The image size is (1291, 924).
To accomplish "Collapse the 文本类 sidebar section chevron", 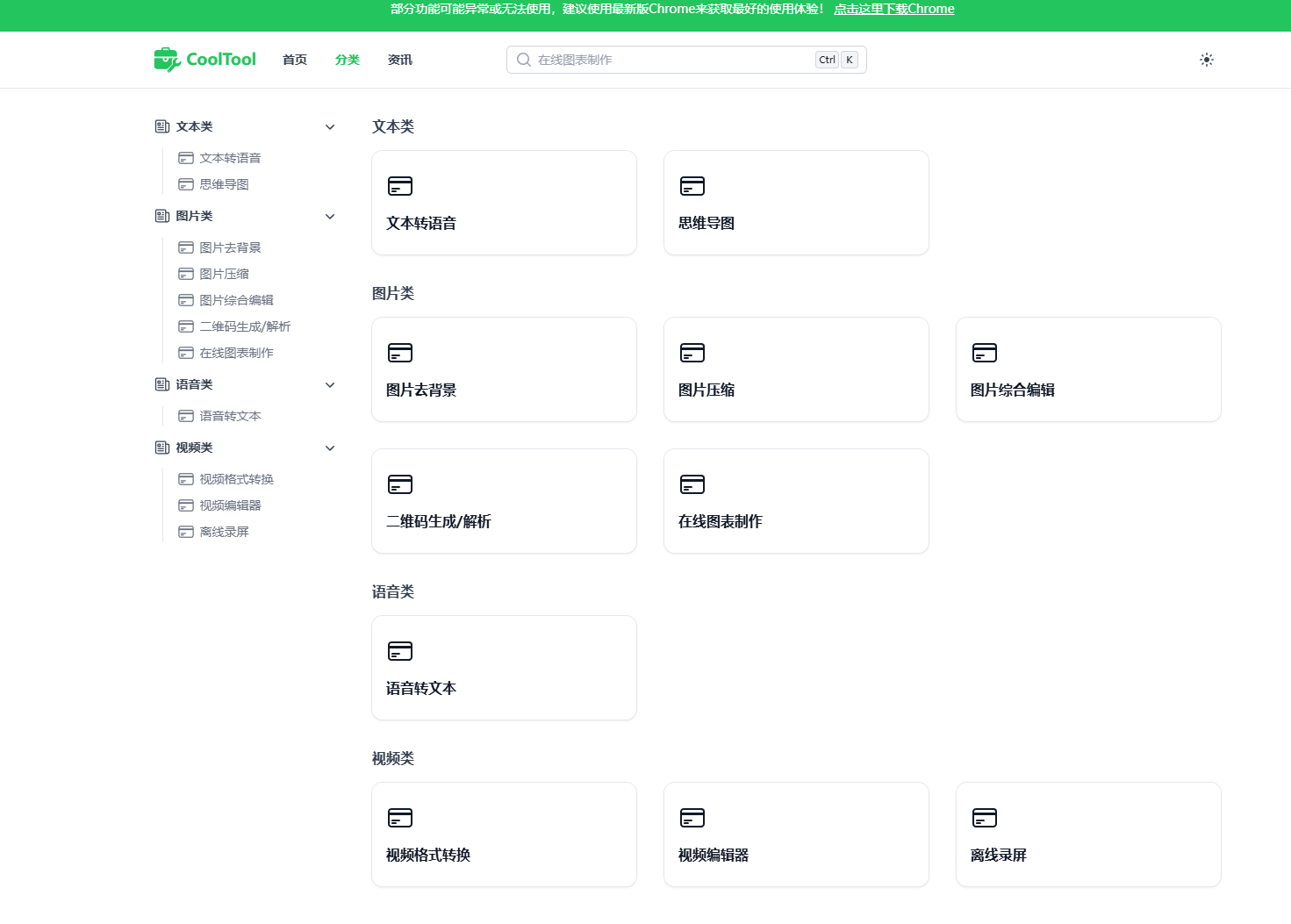I will click(x=330, y=127).
